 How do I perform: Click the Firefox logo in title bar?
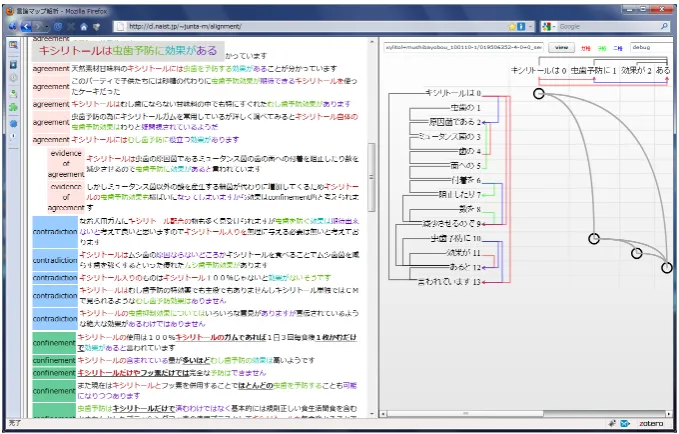[x=10, y=12]
